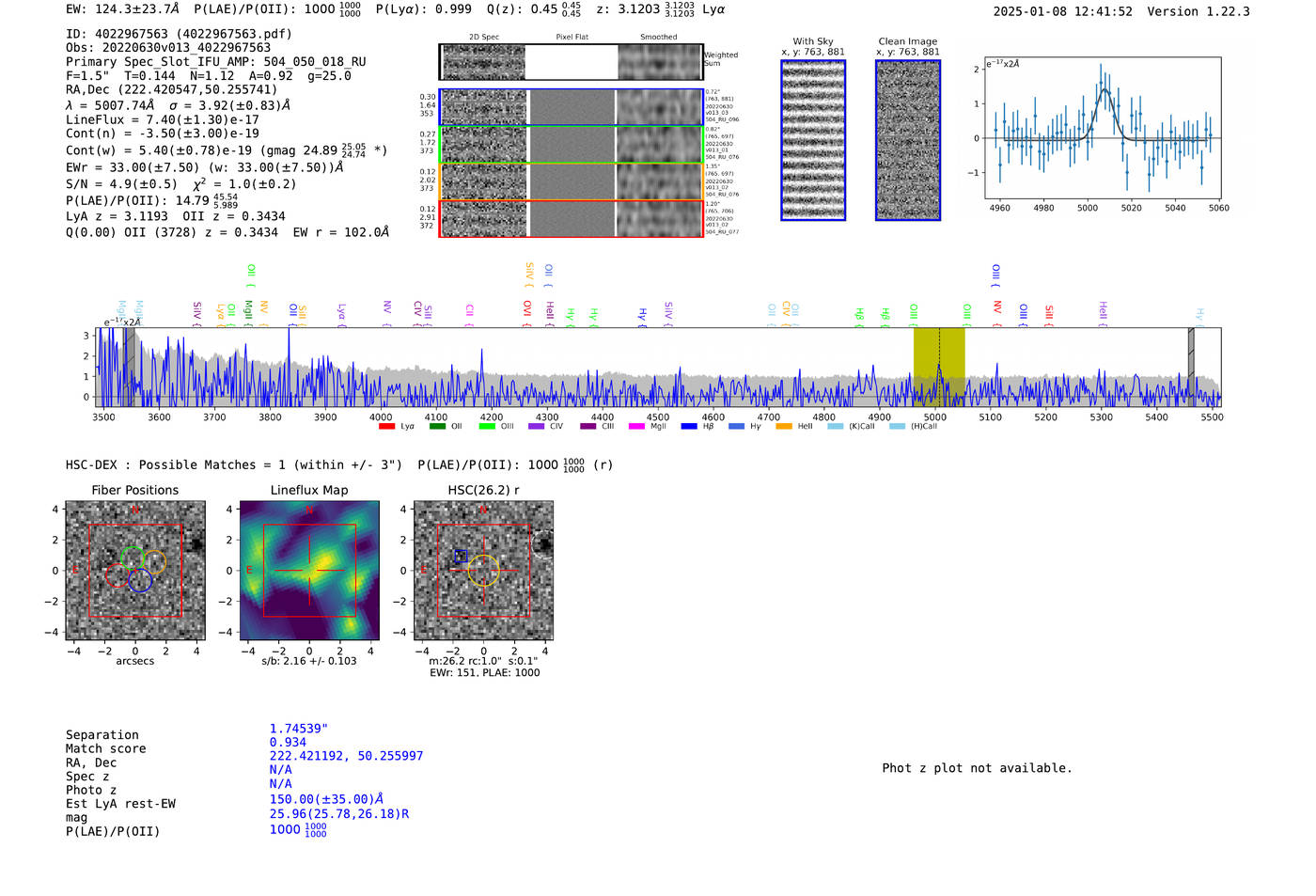Viewport: 1316px width, 896px height.
Task: Click the OII dark green legend swatch
Action: [437, 427]
